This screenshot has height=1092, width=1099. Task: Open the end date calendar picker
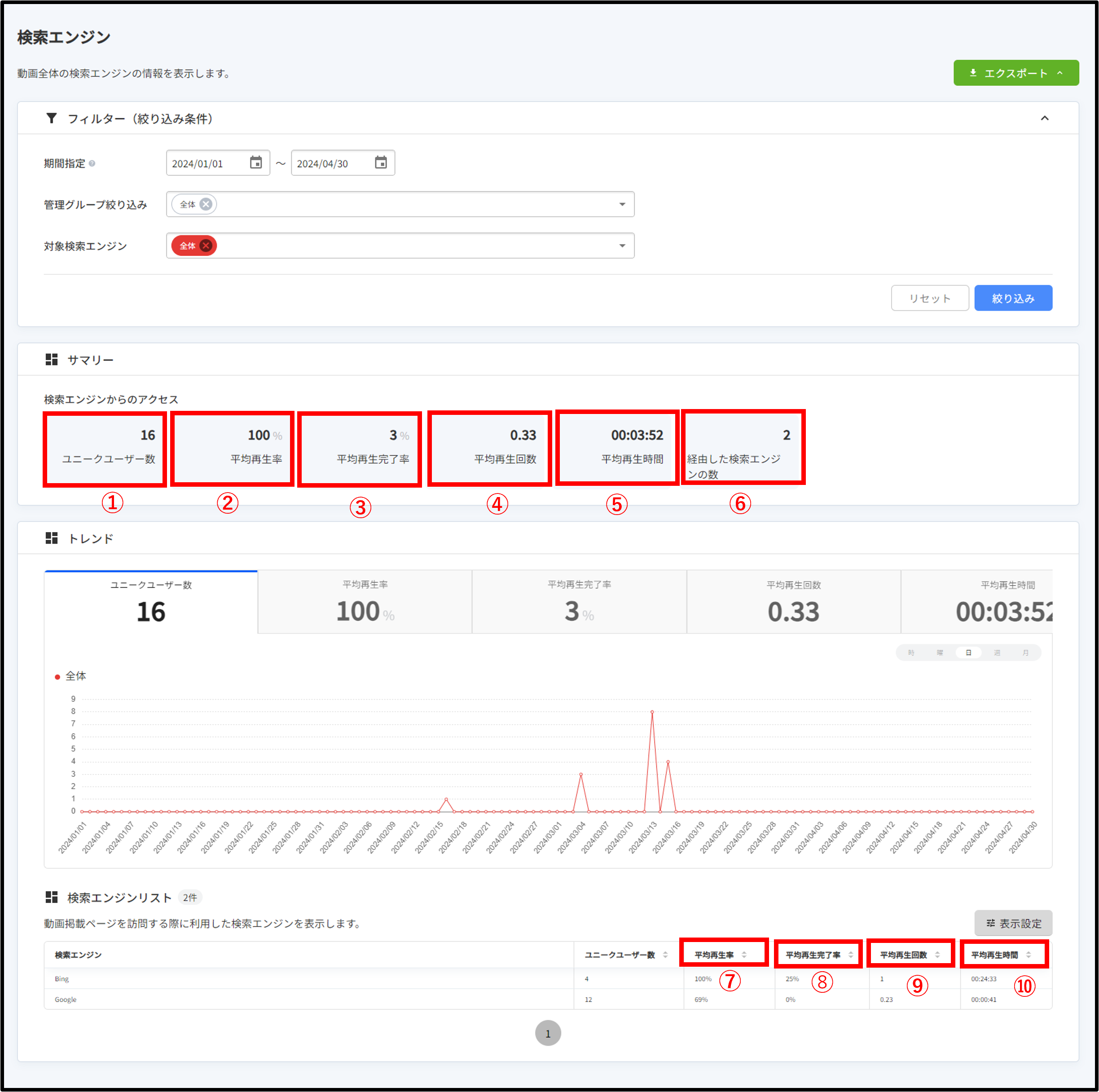click(381, 163)
